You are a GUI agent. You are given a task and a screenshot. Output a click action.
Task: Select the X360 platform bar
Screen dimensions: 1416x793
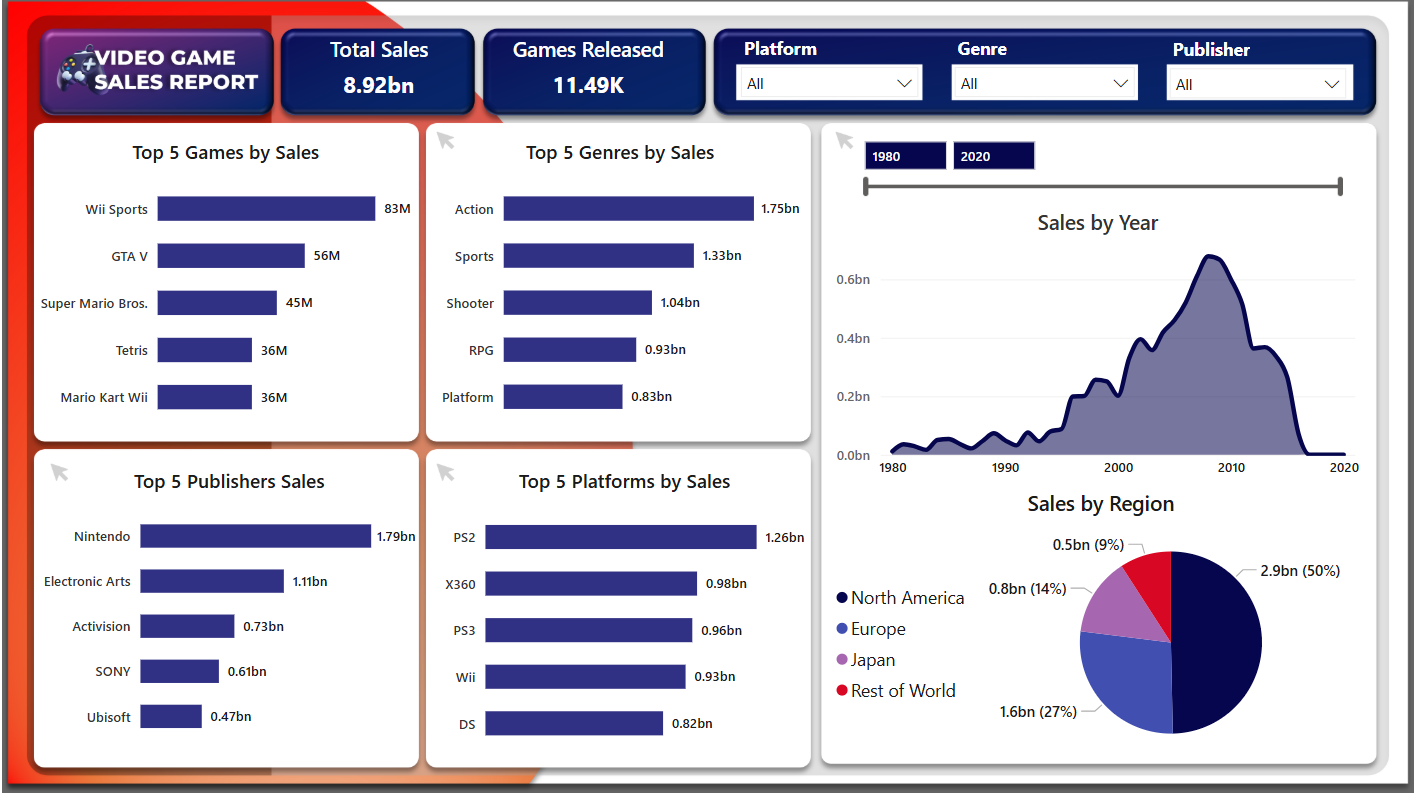pyautogui.click(x=591, y=584)
